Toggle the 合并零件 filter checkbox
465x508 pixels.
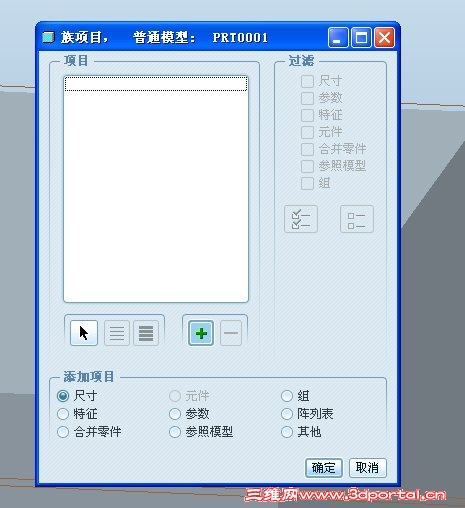pos(307,149)
